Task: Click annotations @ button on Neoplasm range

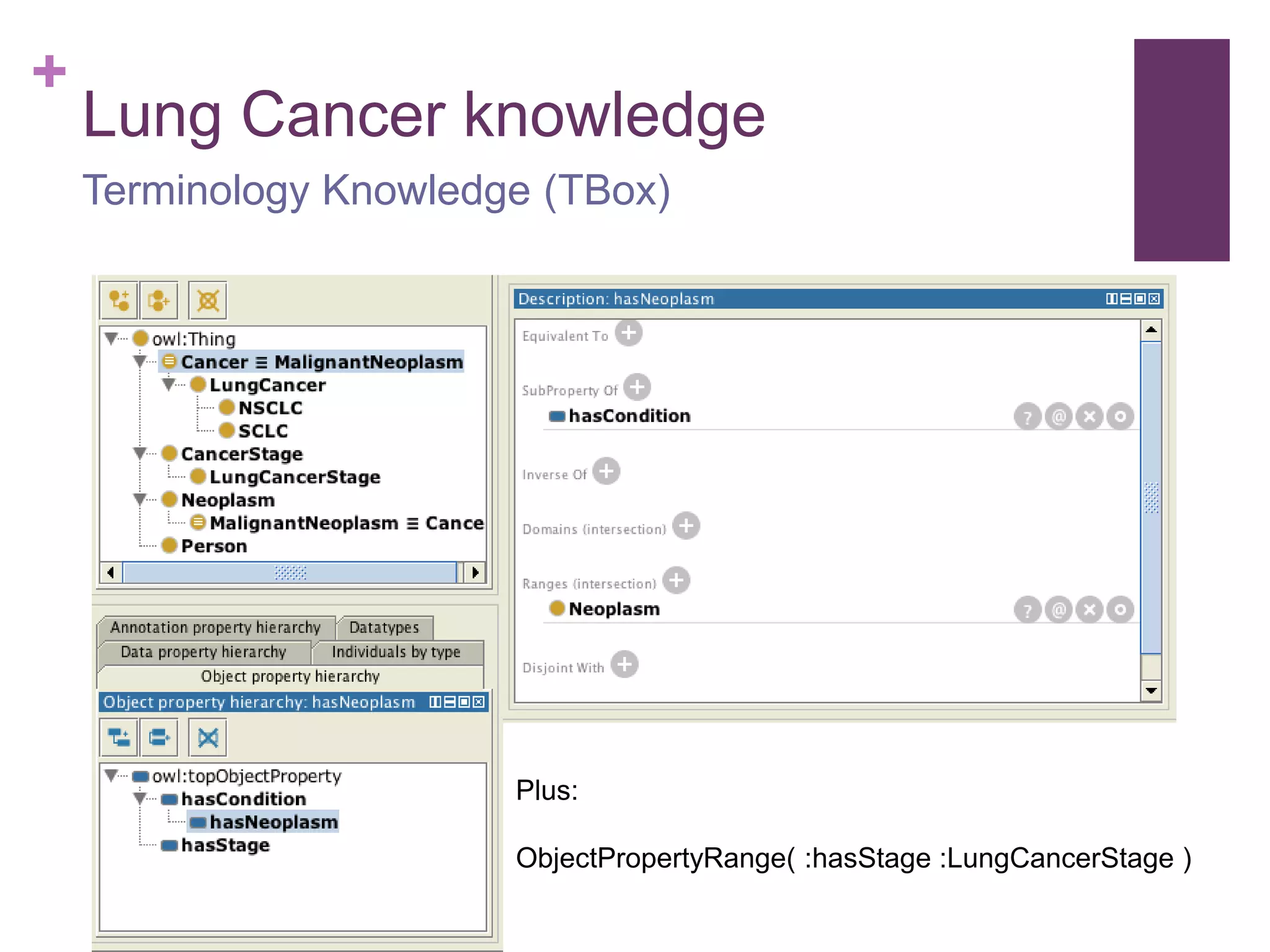Action: (1059, 610)
